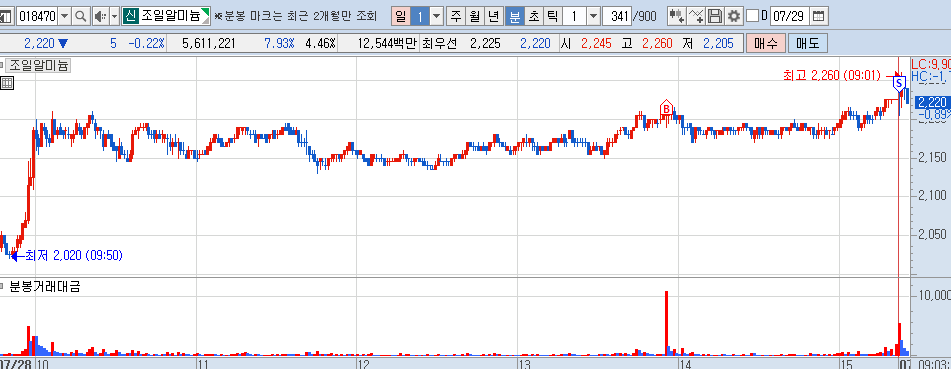Click the minute interval value field

574,16
